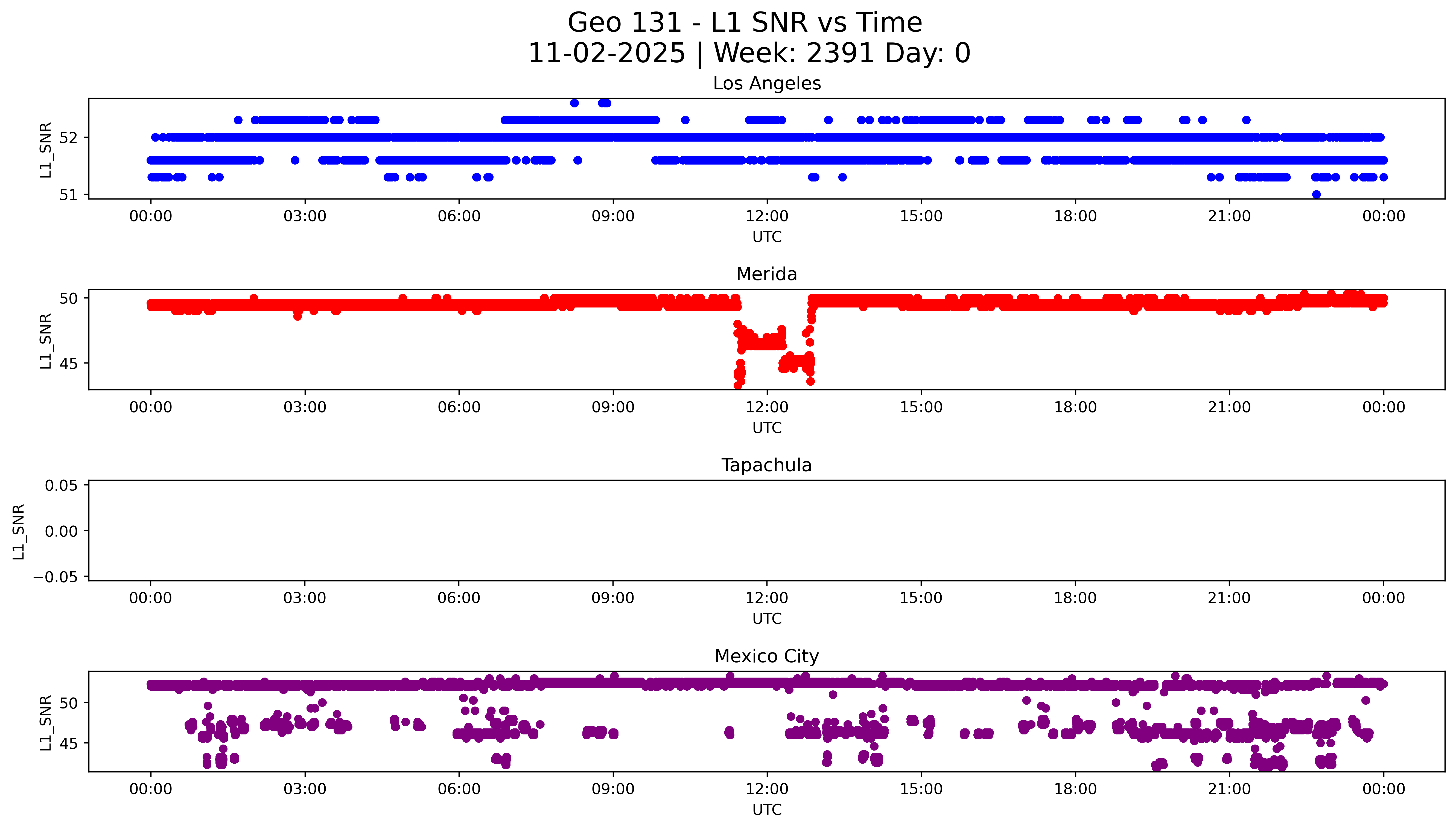Click the 'Mexico City' subplot title

(766, 657)
